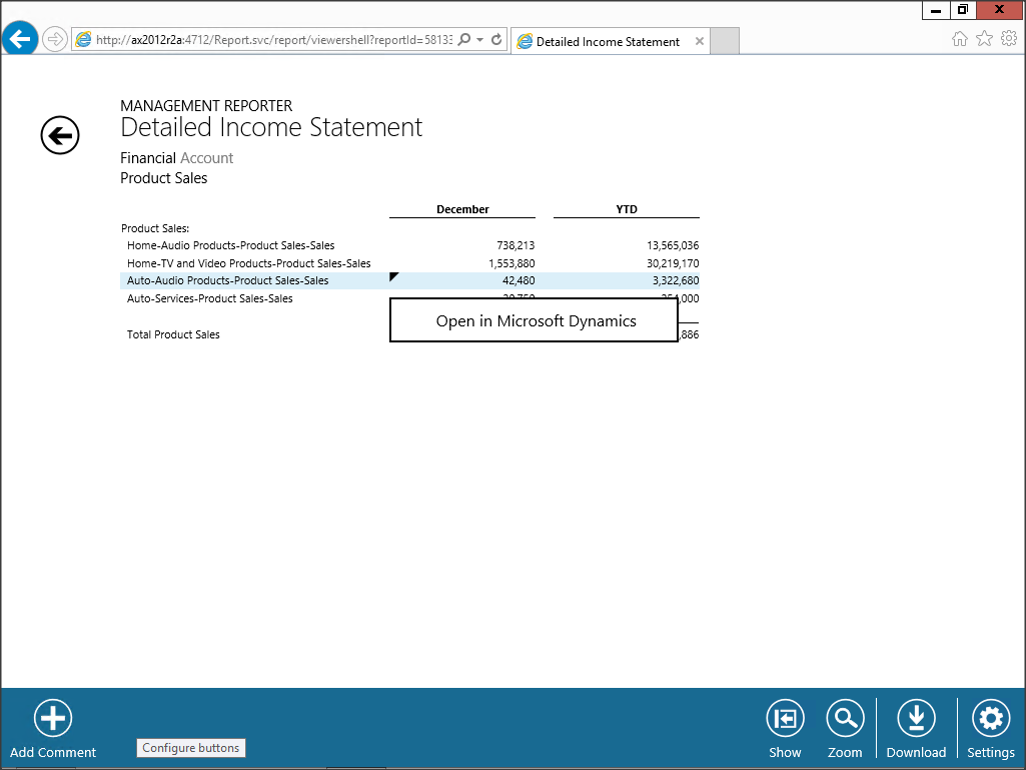Click the URL address bar field
The image size is (1026, 770).
click(x=270, y=40)
